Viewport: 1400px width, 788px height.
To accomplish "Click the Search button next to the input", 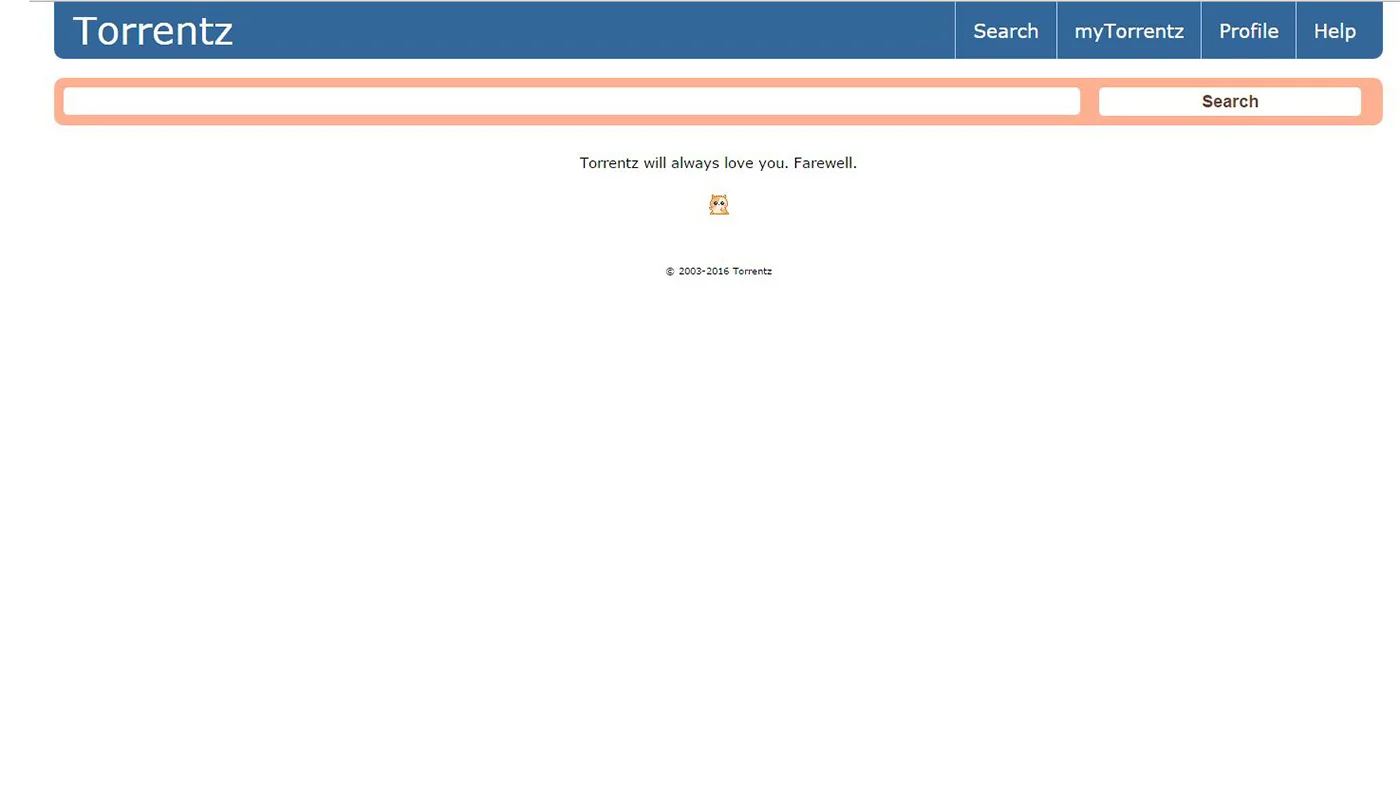I will click(1230, 101).
